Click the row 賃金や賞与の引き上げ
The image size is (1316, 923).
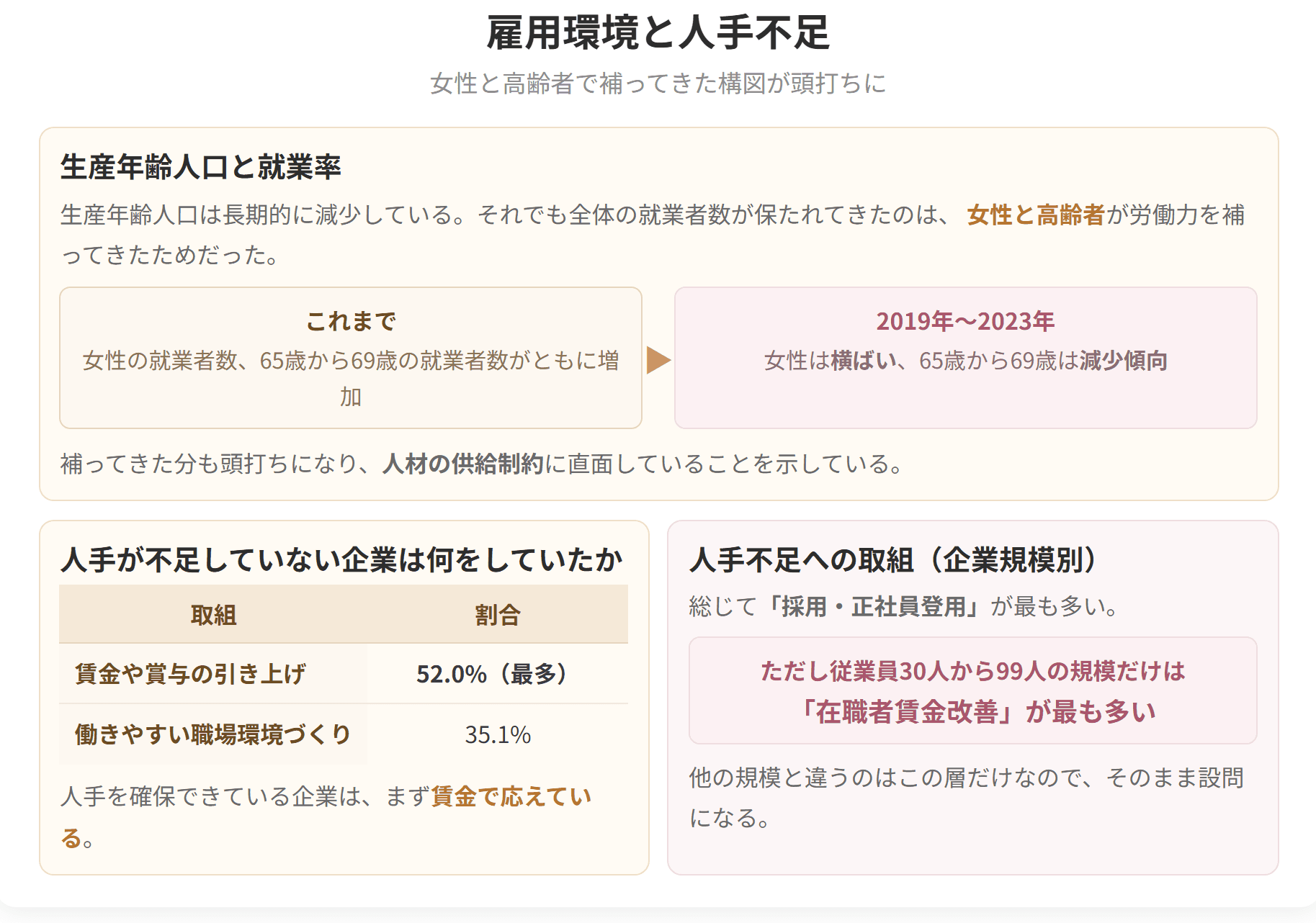[x=344, y=674]
